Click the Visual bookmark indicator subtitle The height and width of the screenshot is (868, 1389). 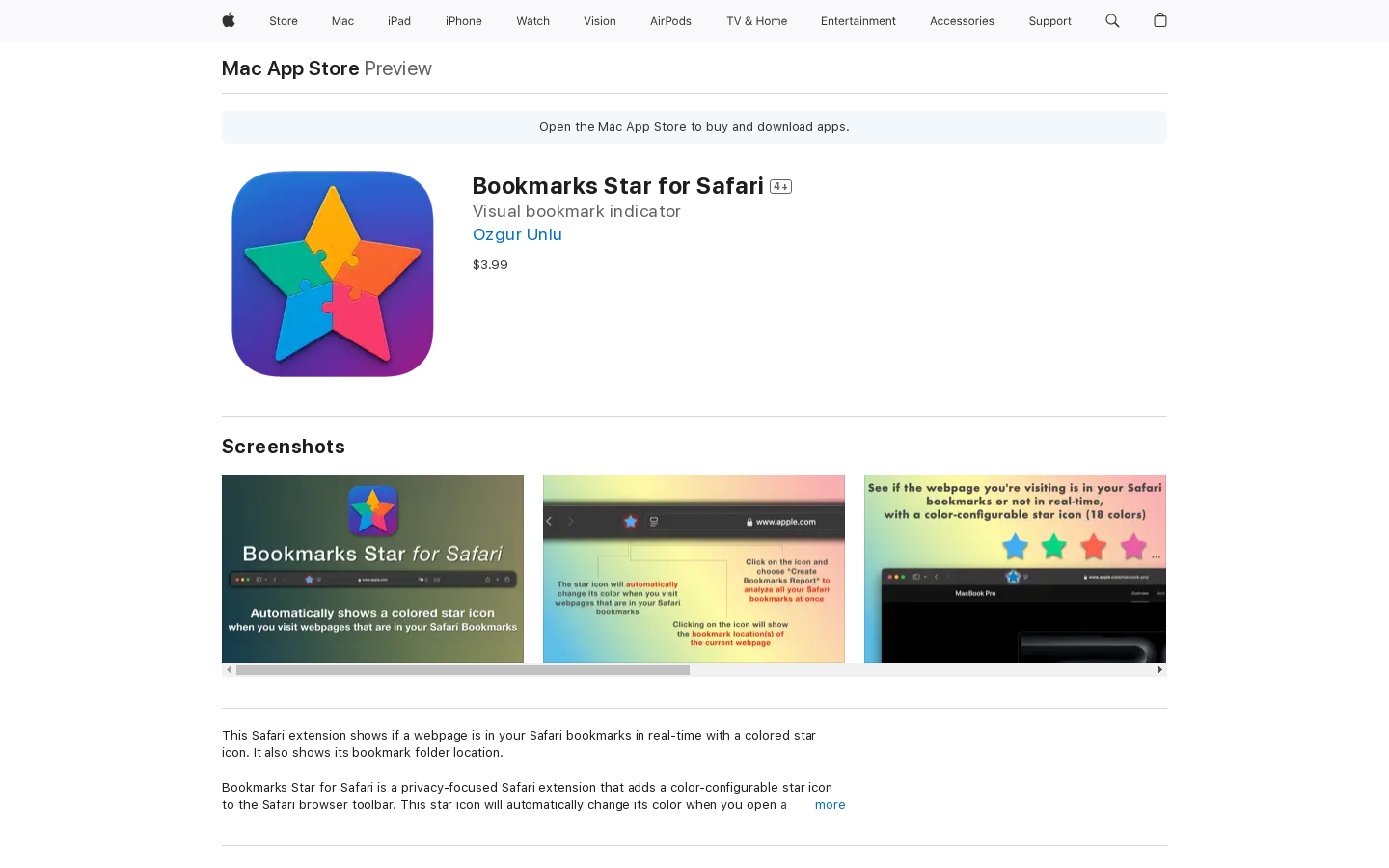tap(577, 211)
